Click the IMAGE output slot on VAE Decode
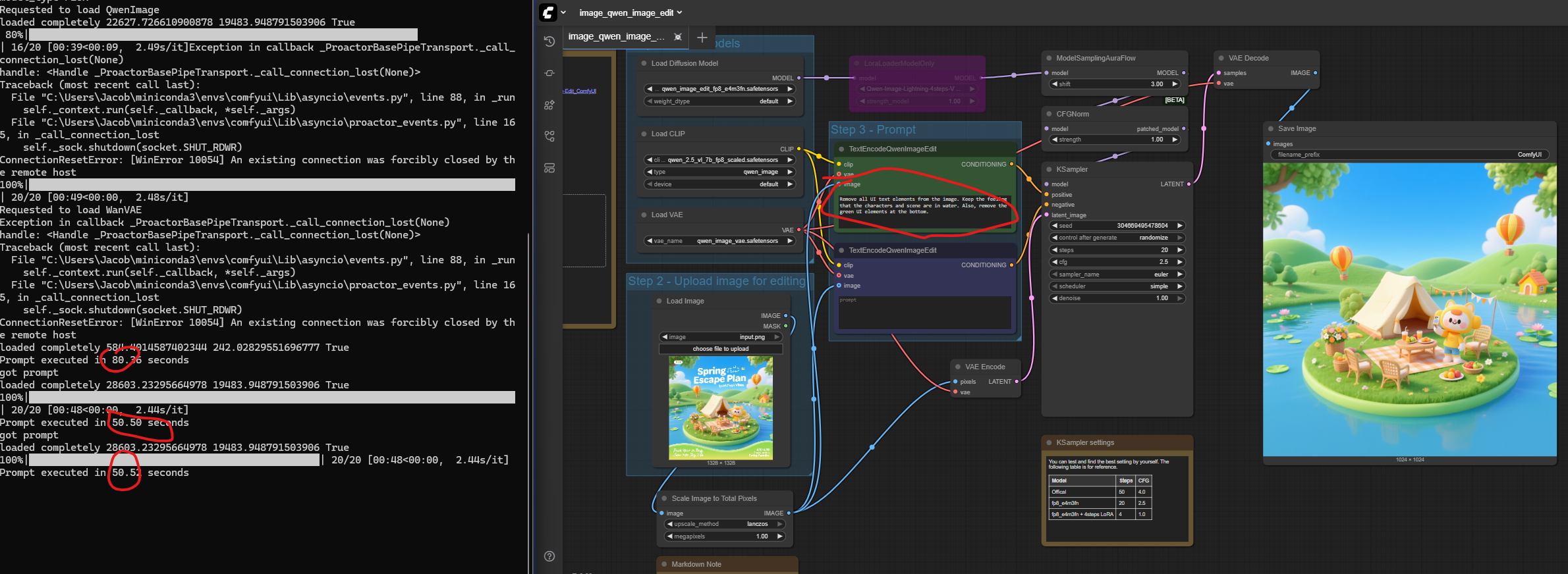 coord(1316,73)
